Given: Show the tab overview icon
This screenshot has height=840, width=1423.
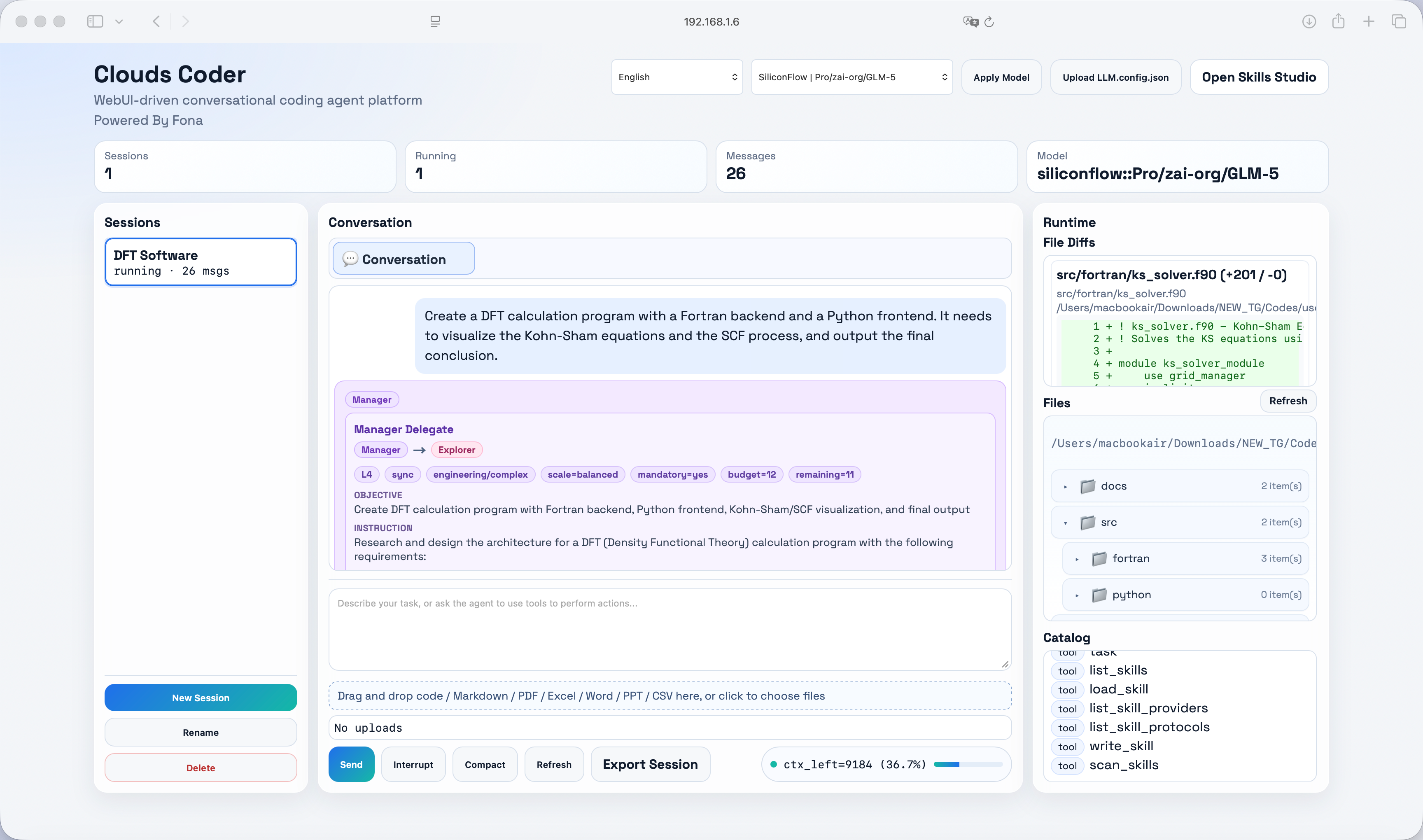Looking at the screenshot, I should (1399, 21).
